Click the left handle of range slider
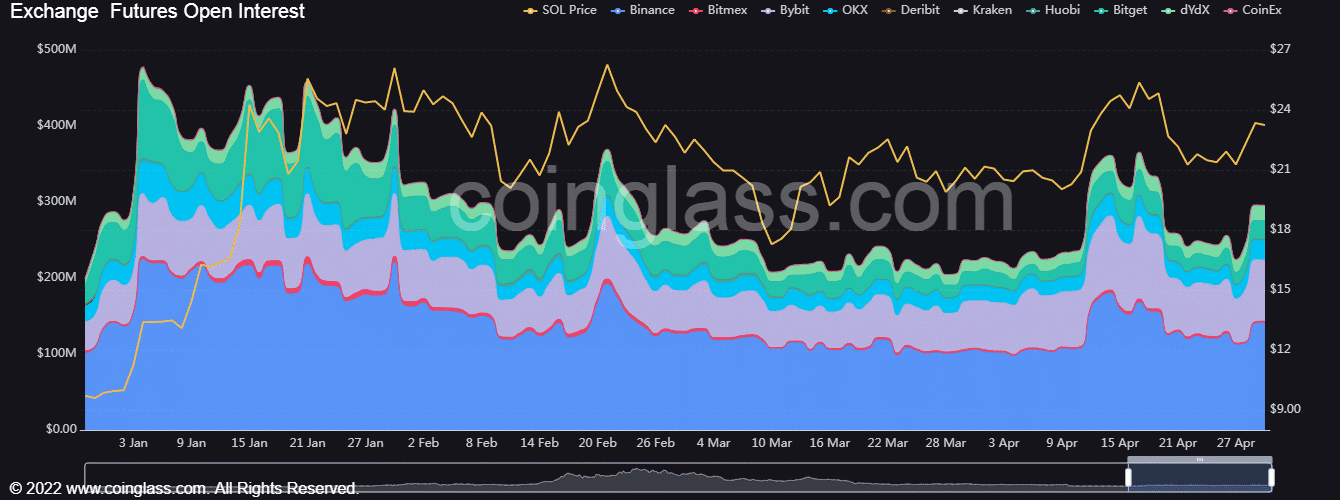 click(x=1128, y=478)
